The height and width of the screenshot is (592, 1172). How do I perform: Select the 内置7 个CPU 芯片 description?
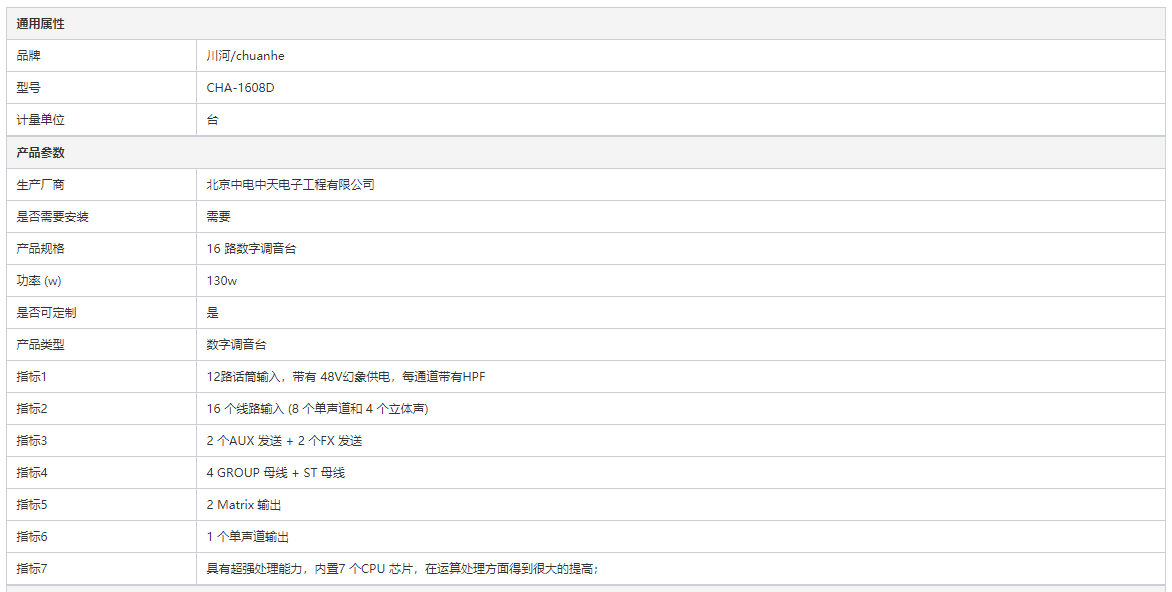(402, 570)
